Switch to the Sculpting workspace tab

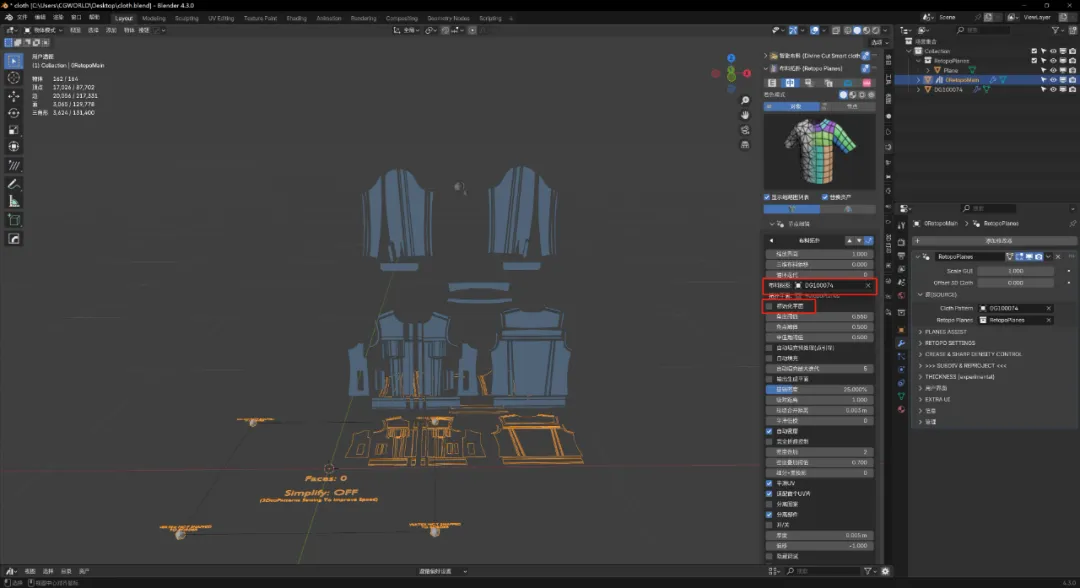[x=186, y=18]
